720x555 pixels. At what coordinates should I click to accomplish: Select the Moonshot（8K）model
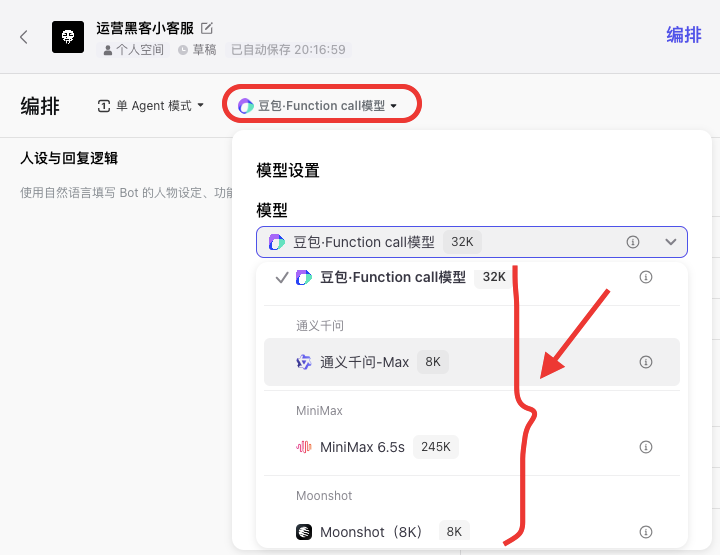point(472,532)
